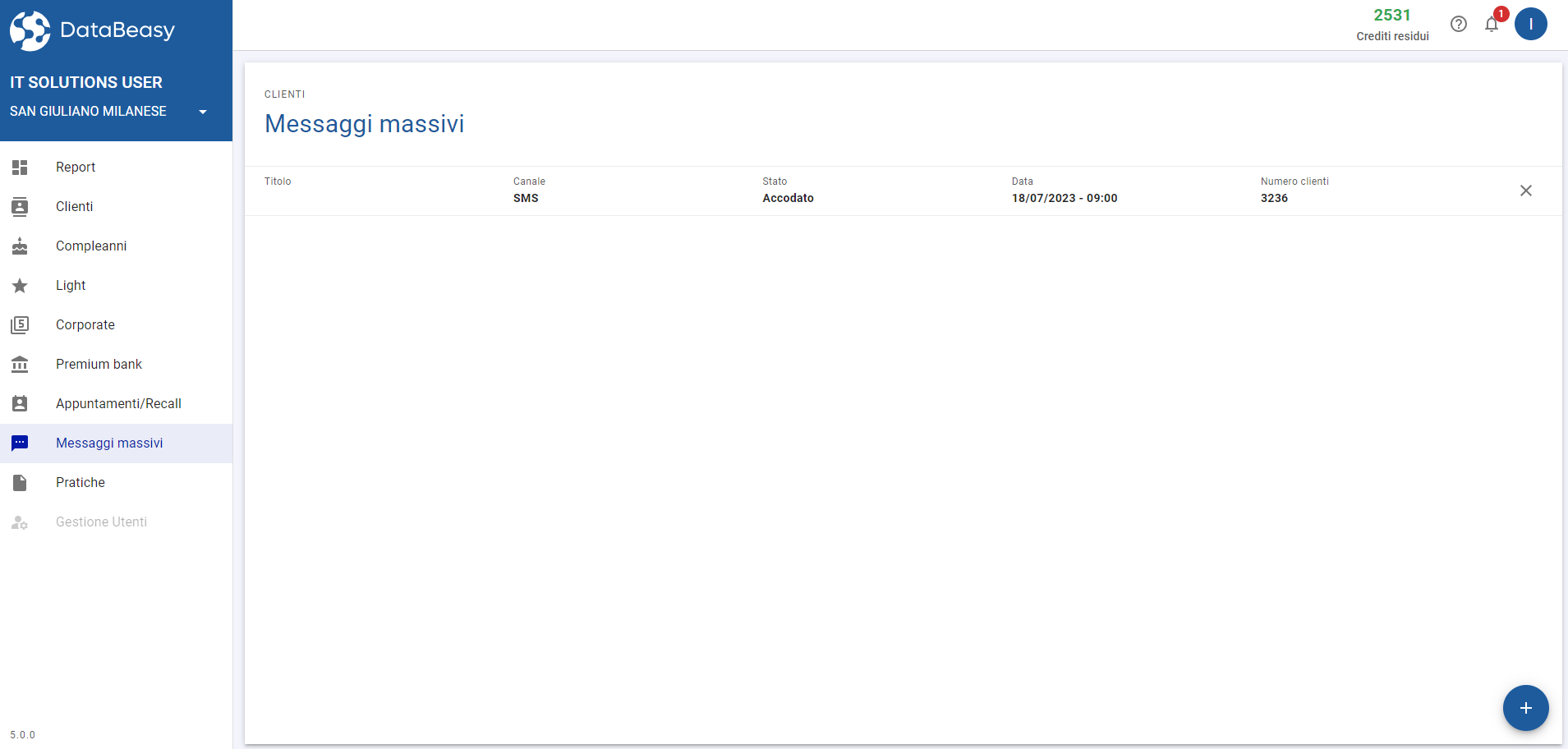Open the Pratiche section
The image size is (1568, 749).
pyautogui.click(x=80, y=483)
